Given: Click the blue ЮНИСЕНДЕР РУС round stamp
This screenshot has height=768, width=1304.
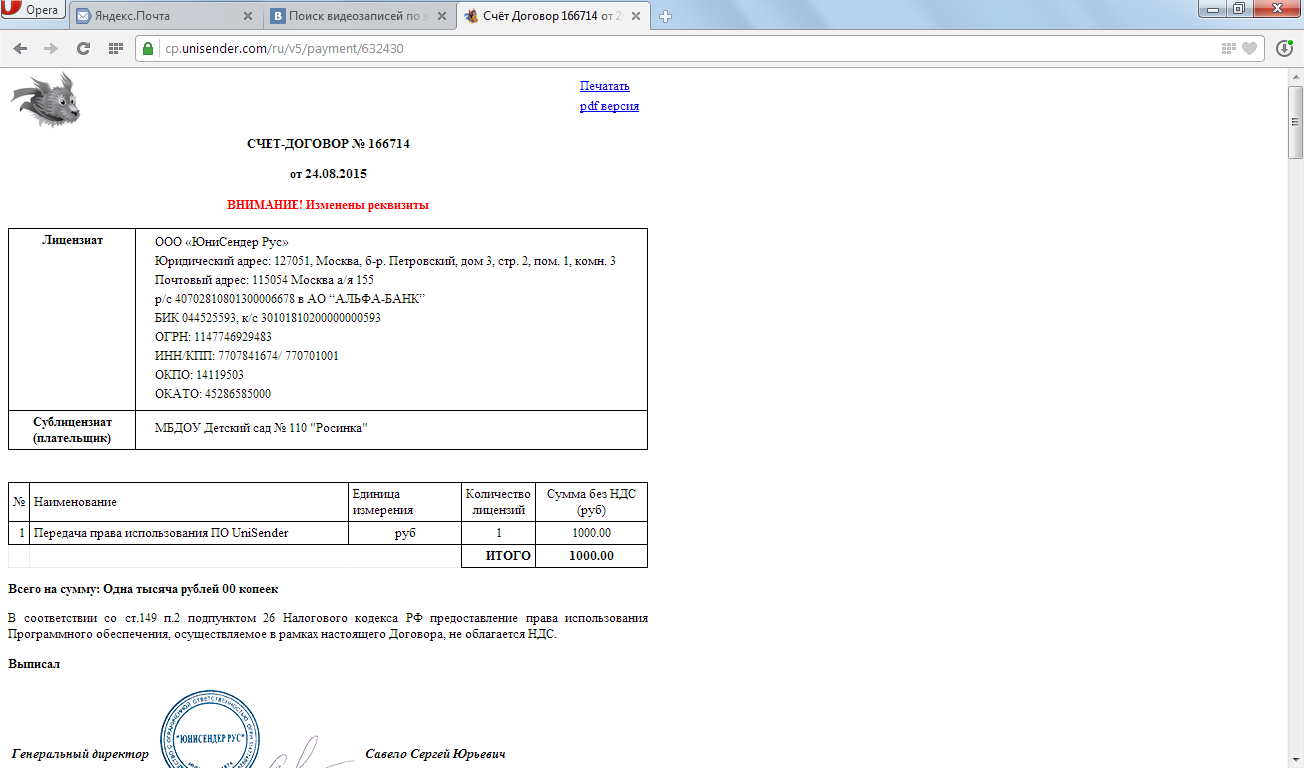Looking at the screenshot, I should tap(210, 728).
